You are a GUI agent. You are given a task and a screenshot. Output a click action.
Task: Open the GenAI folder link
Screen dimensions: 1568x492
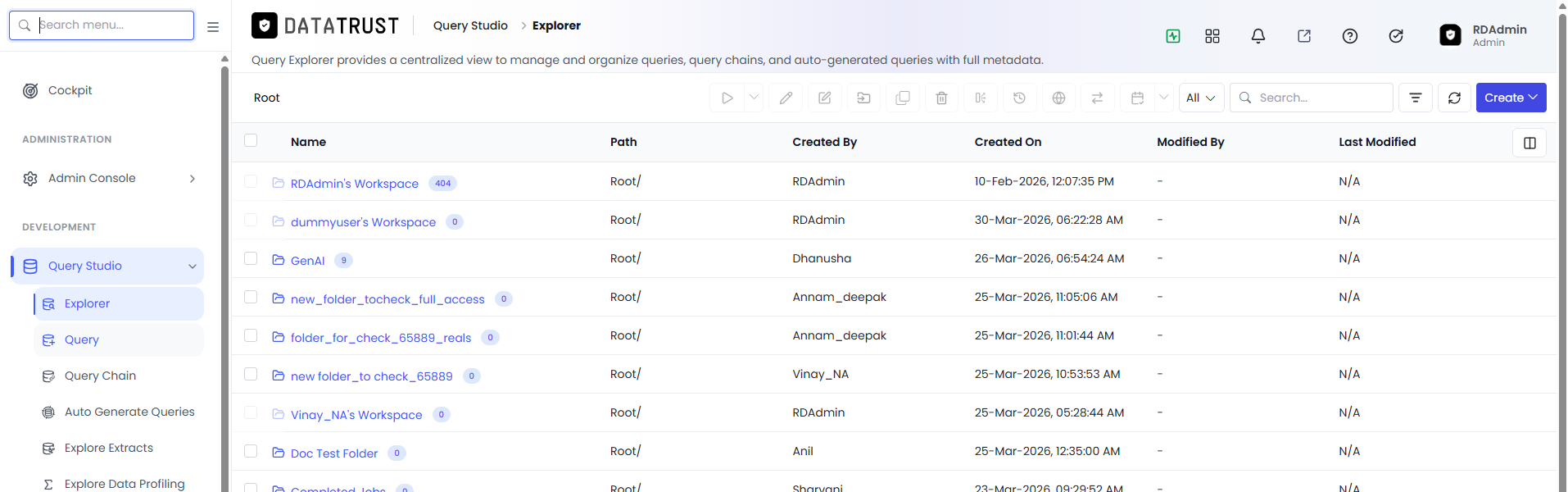tap(307, 261)
